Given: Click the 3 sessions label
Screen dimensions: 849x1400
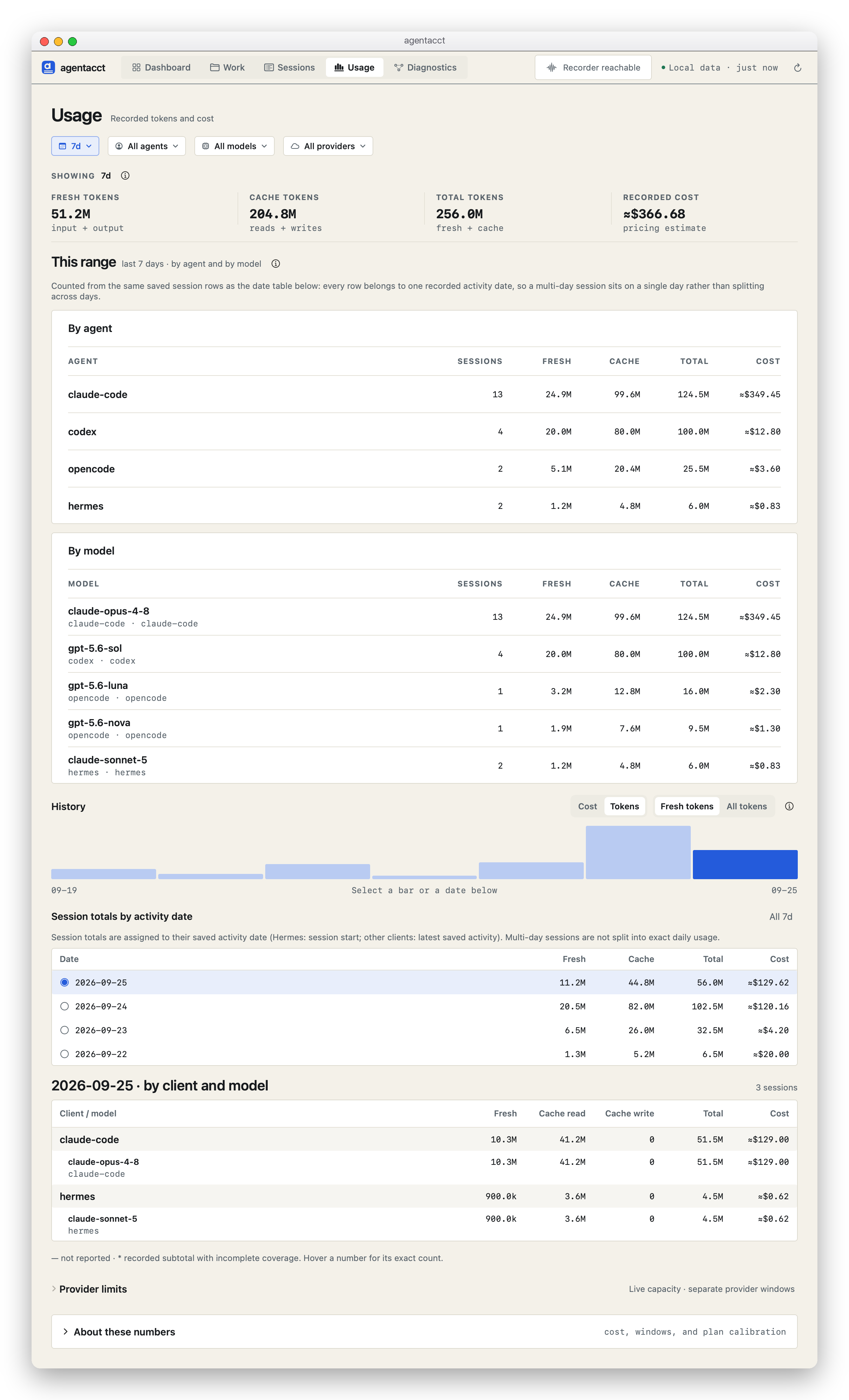Looking at the screenshot, I should coord(776,1088).
